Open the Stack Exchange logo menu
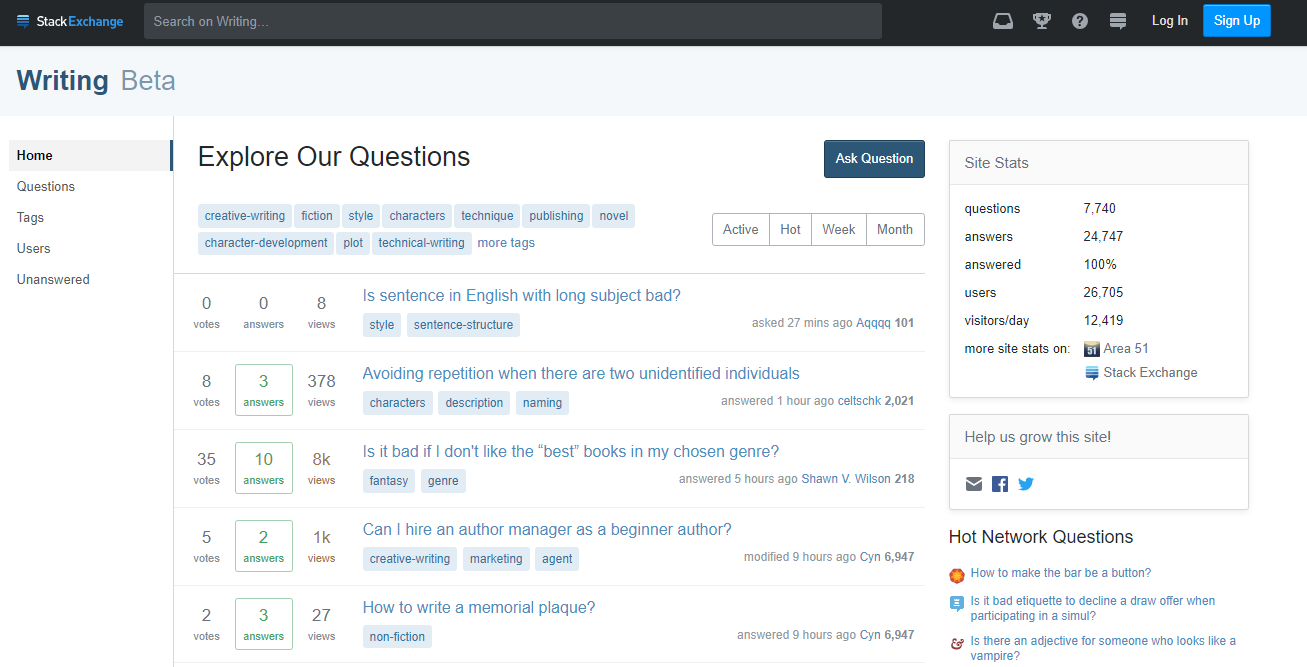Screen dimensions: 1307x667 point(70,21)
